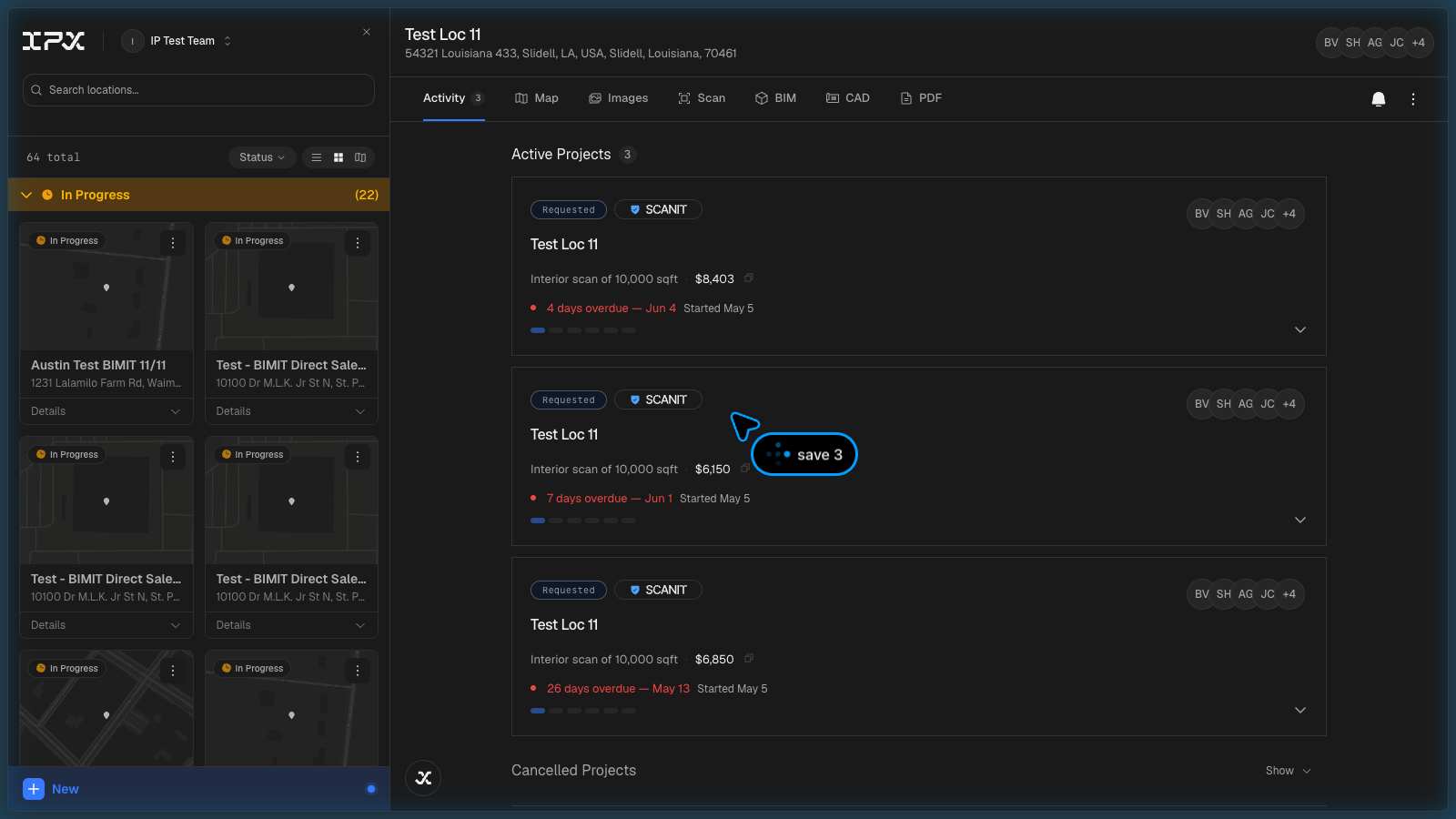
Task: Open the Austin Test BIMIT 11/11 map thumbnail
Action: tap(106, 288)
